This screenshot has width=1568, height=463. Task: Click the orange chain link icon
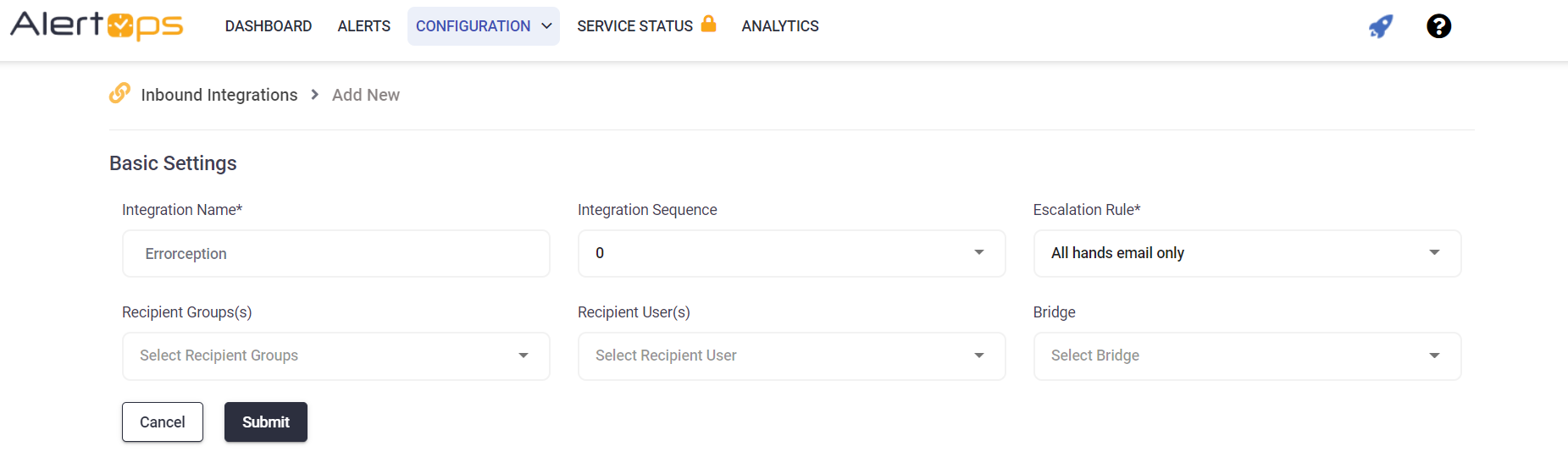click(119, 93)
